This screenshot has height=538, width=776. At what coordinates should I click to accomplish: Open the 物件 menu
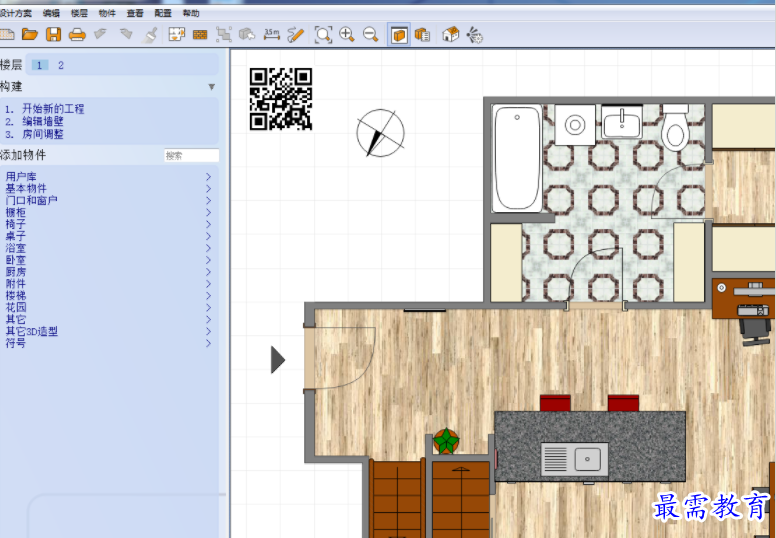point(107,13)
